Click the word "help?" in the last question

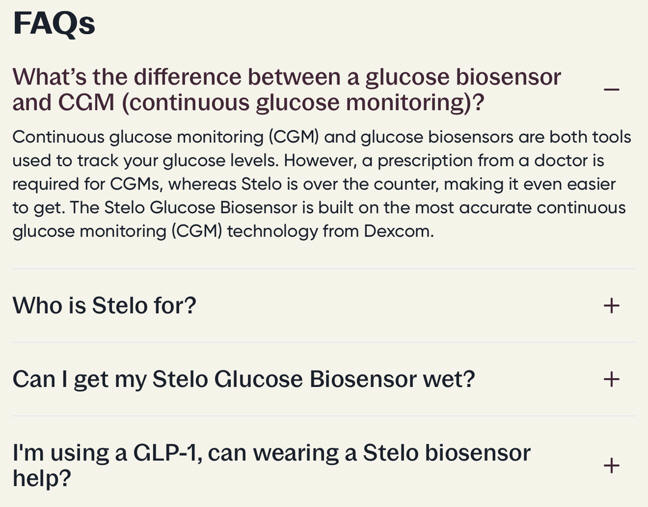click(42, 479)
